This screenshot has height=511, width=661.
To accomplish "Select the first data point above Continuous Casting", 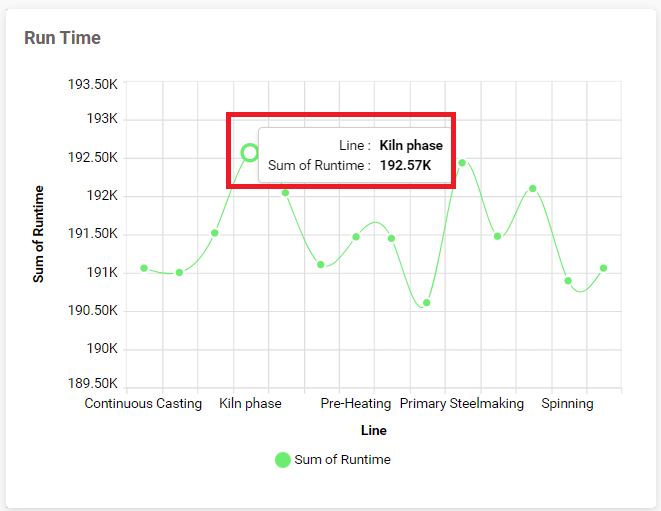I will click(144, 268).
